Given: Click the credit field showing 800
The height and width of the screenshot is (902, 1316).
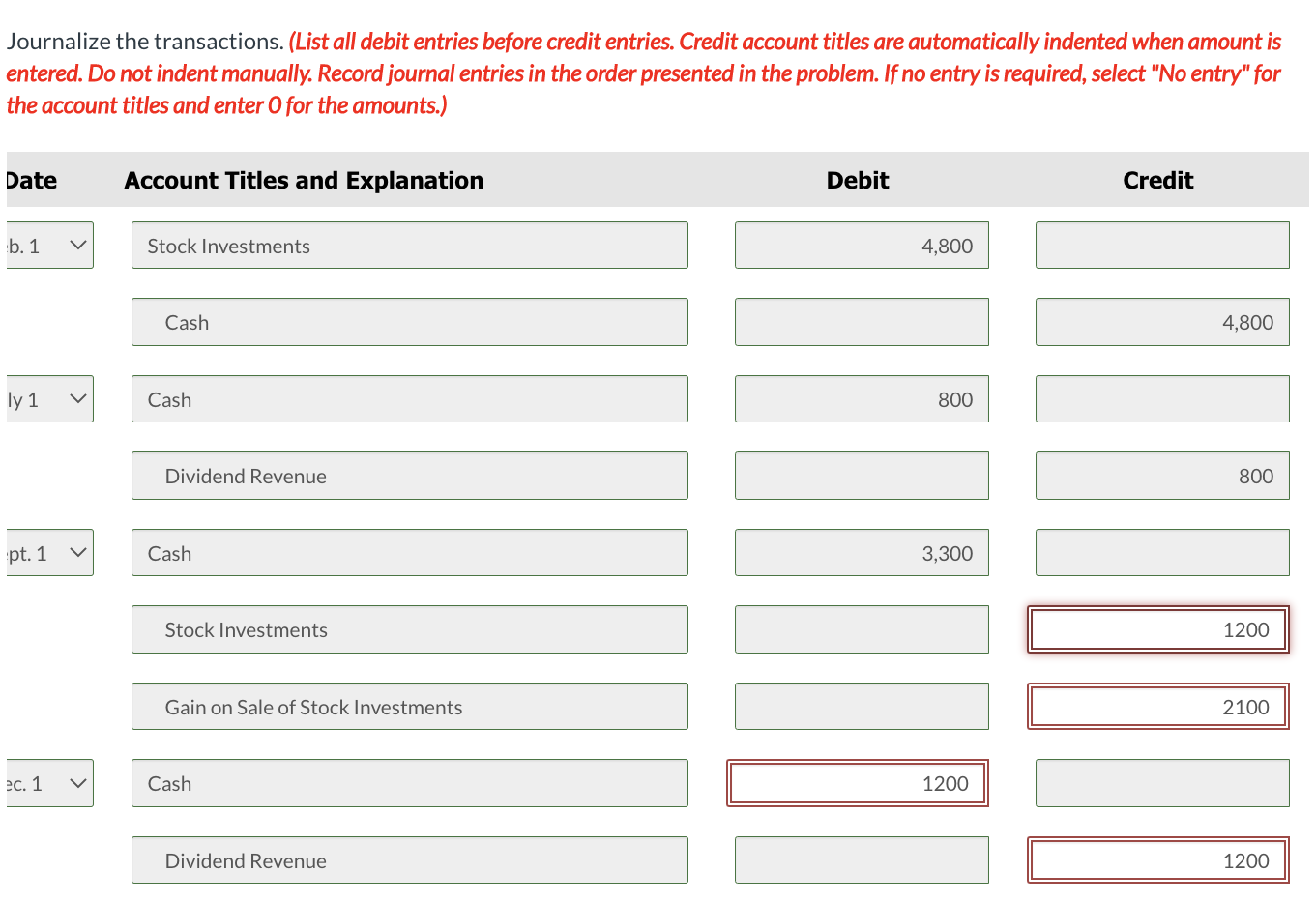Looking at the screenshot, I should point(1162,476).
